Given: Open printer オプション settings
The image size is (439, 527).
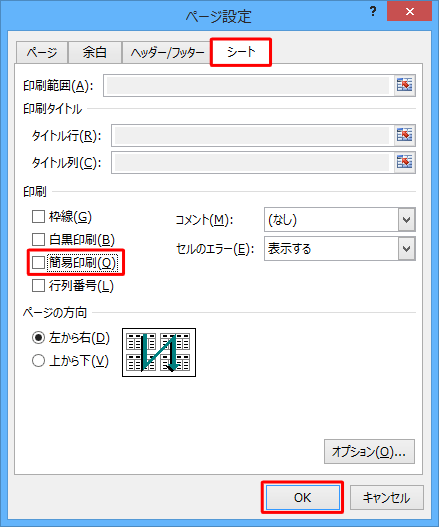Looking at the screenshot, I should coord(369,452).
